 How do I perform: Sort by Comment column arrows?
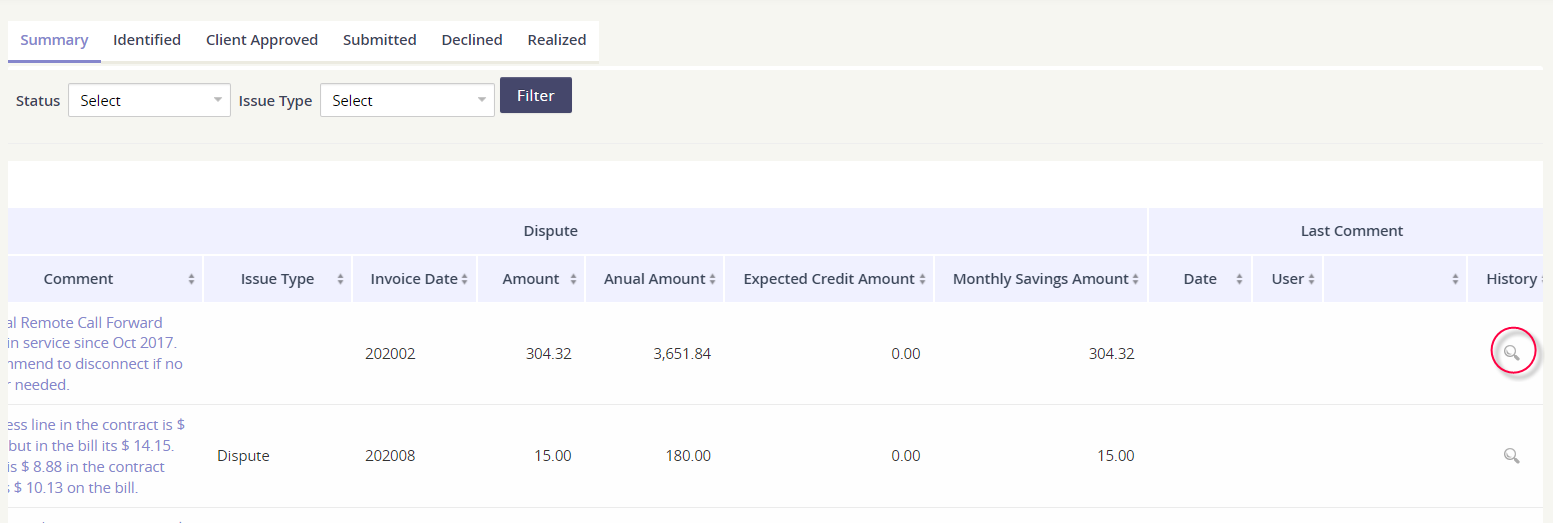(x=191, y=280)
